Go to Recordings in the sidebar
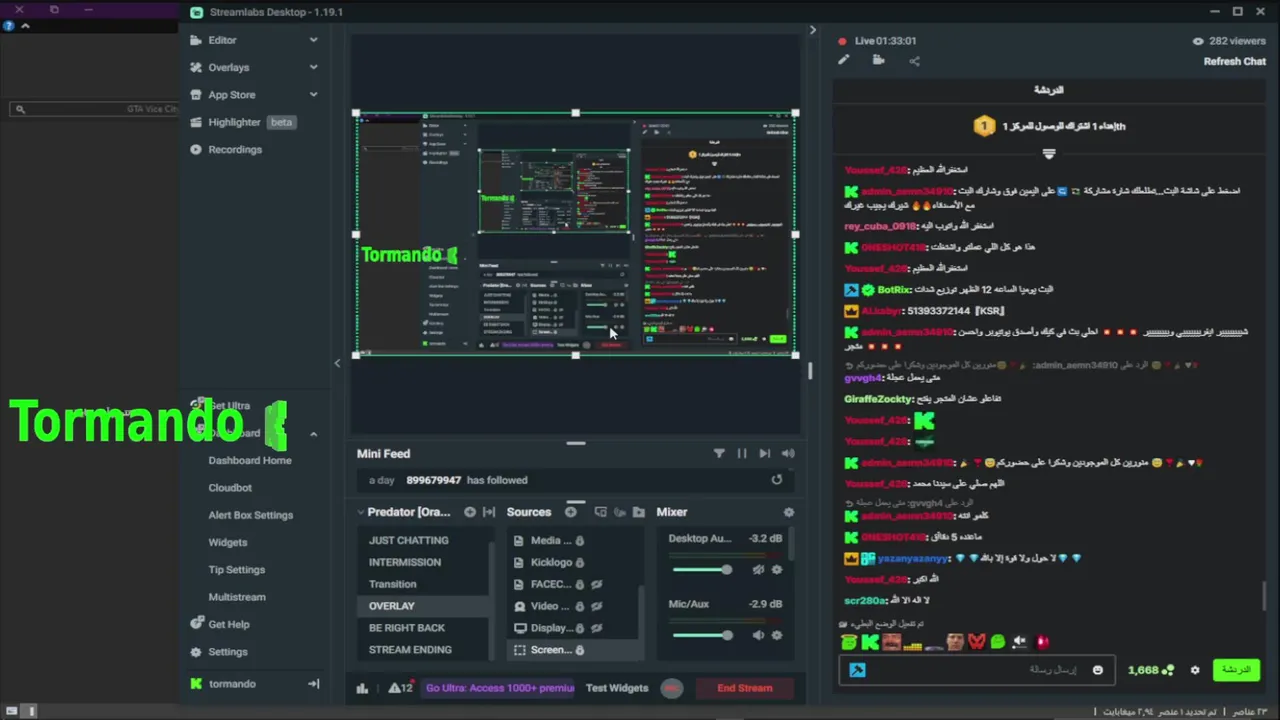The width and height of the screenshot is (1280, 720). pyautogui.click(x=234, y=149)
